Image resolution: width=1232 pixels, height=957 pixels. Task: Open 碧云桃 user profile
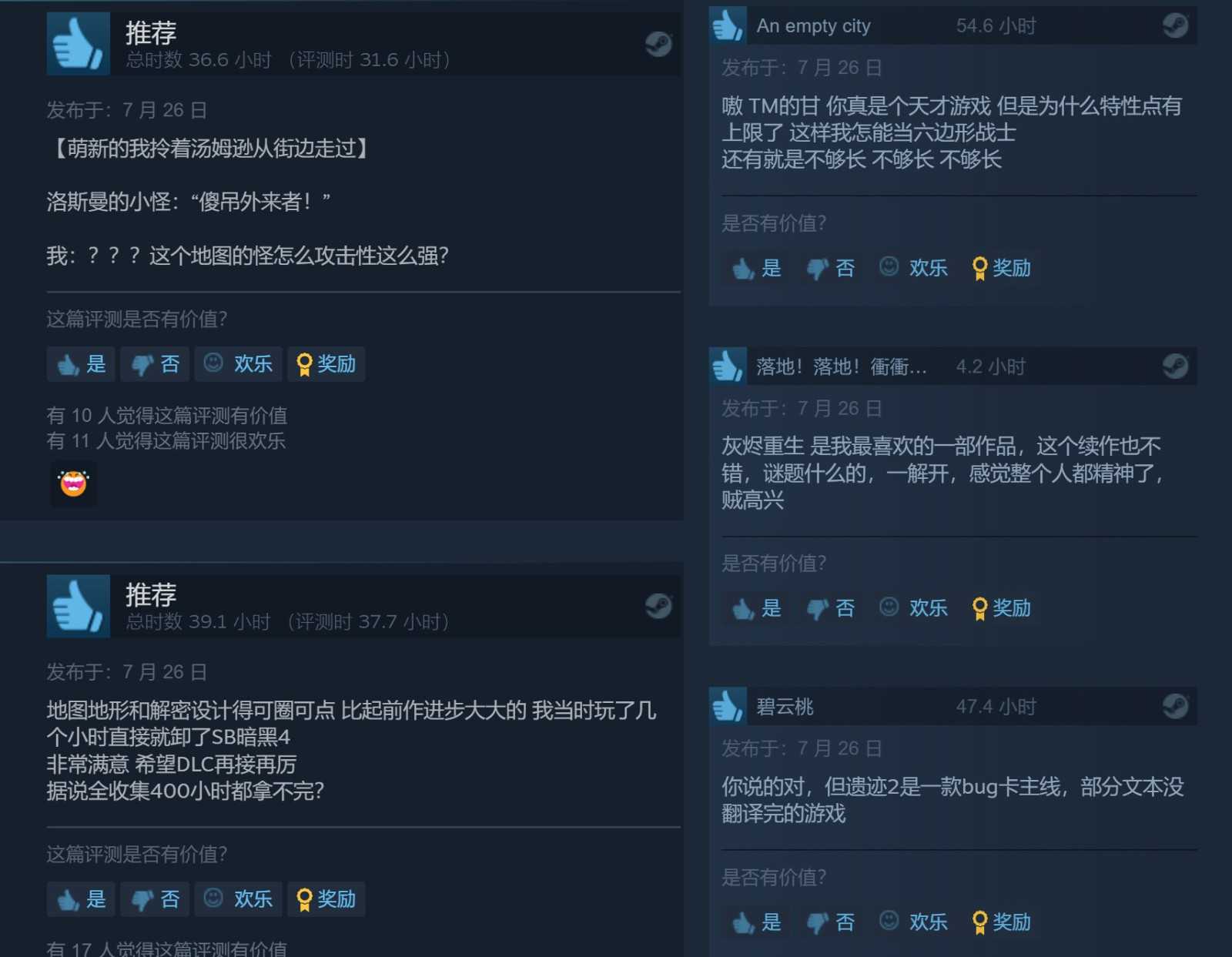point(785,707)
